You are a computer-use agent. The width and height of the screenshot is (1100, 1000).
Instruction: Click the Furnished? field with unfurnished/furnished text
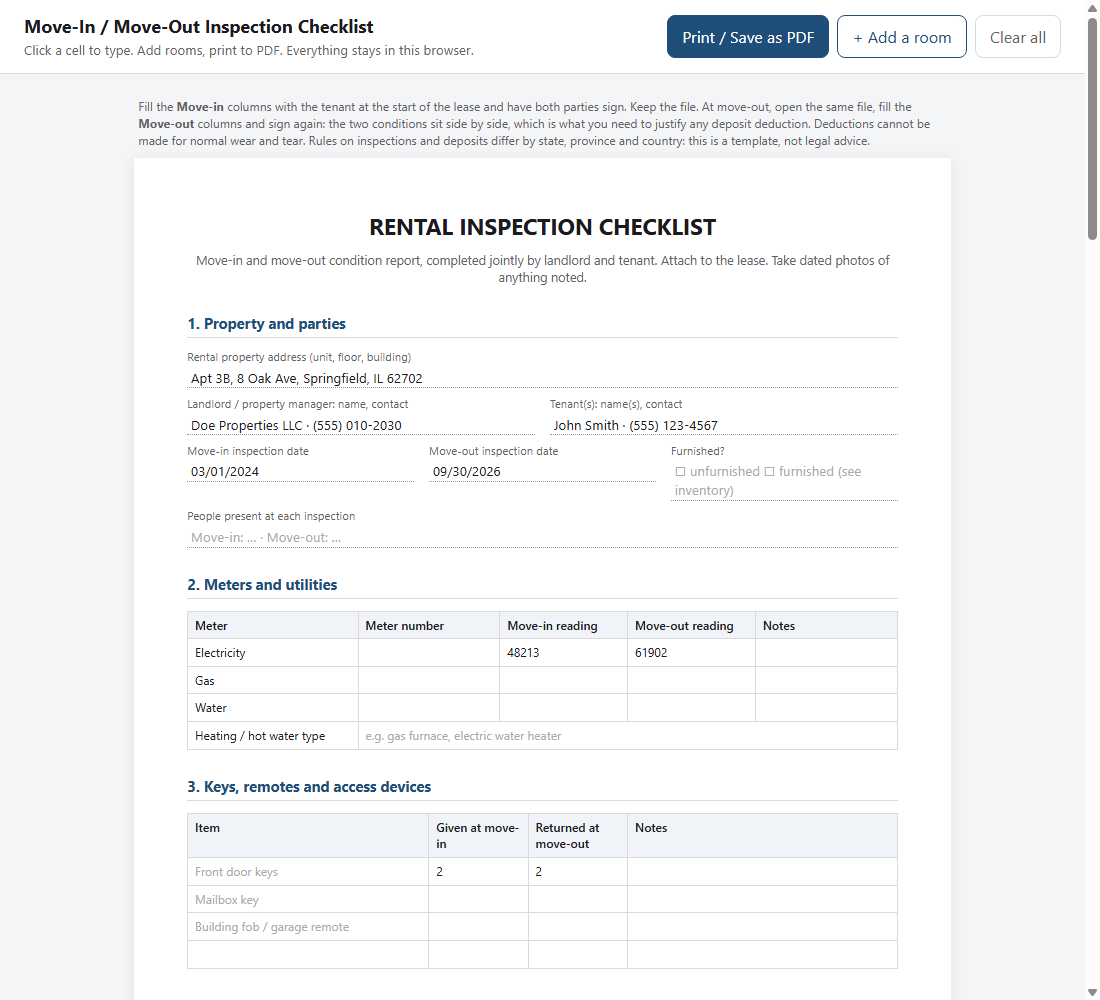784,481
